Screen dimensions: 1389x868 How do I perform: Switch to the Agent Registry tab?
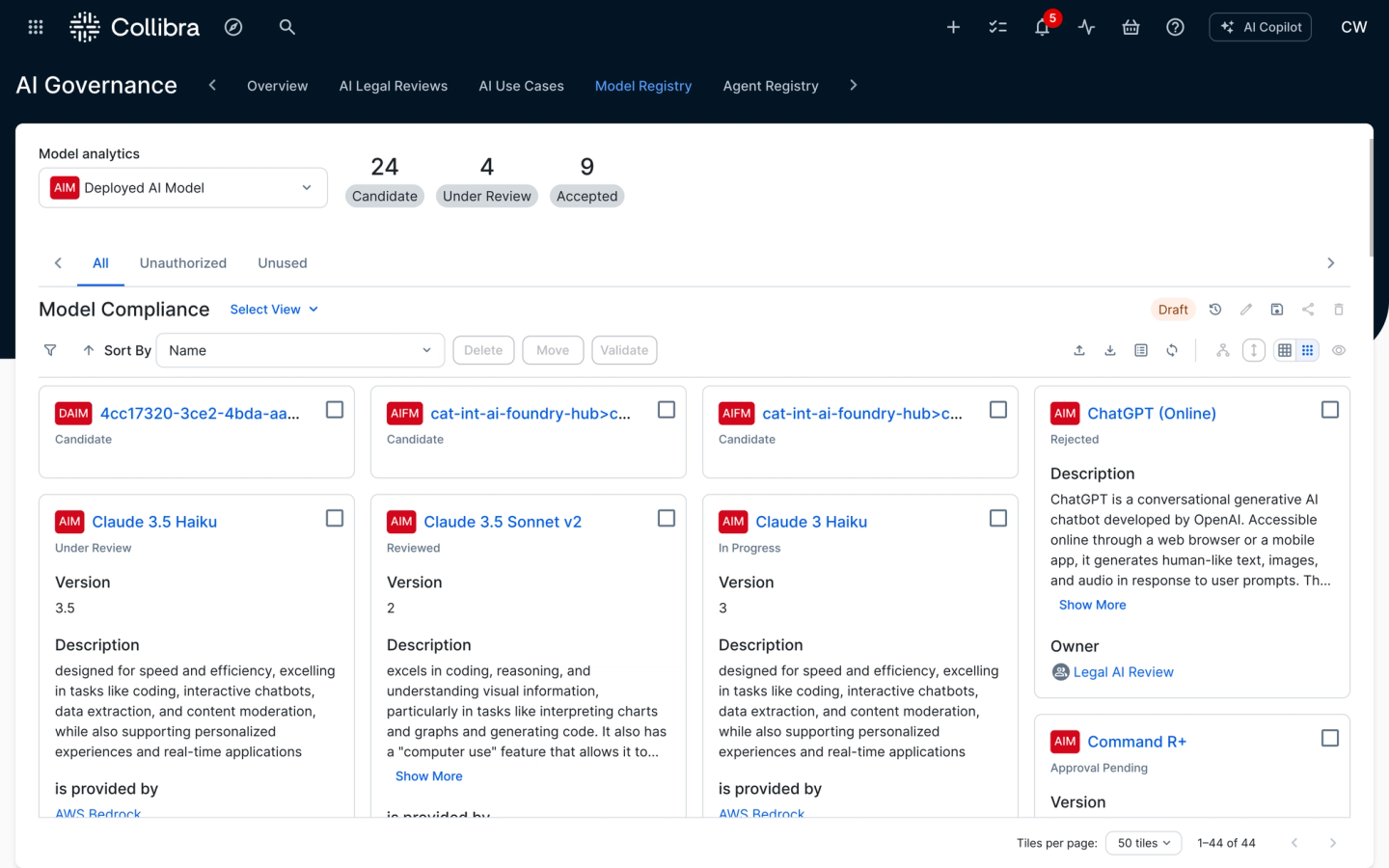coord(771,86)
